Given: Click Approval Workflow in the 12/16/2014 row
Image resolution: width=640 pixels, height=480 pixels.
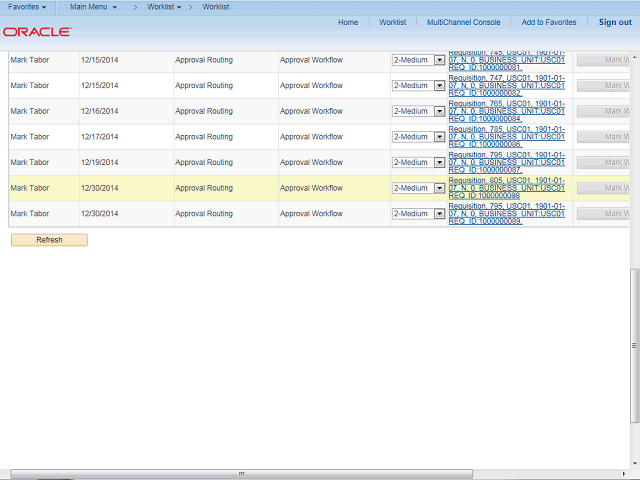Looking at the screenshot, I should click(311, 111).
